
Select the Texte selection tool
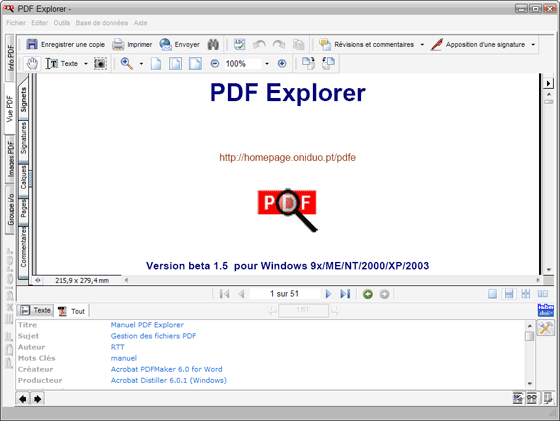tap(62, 64)
